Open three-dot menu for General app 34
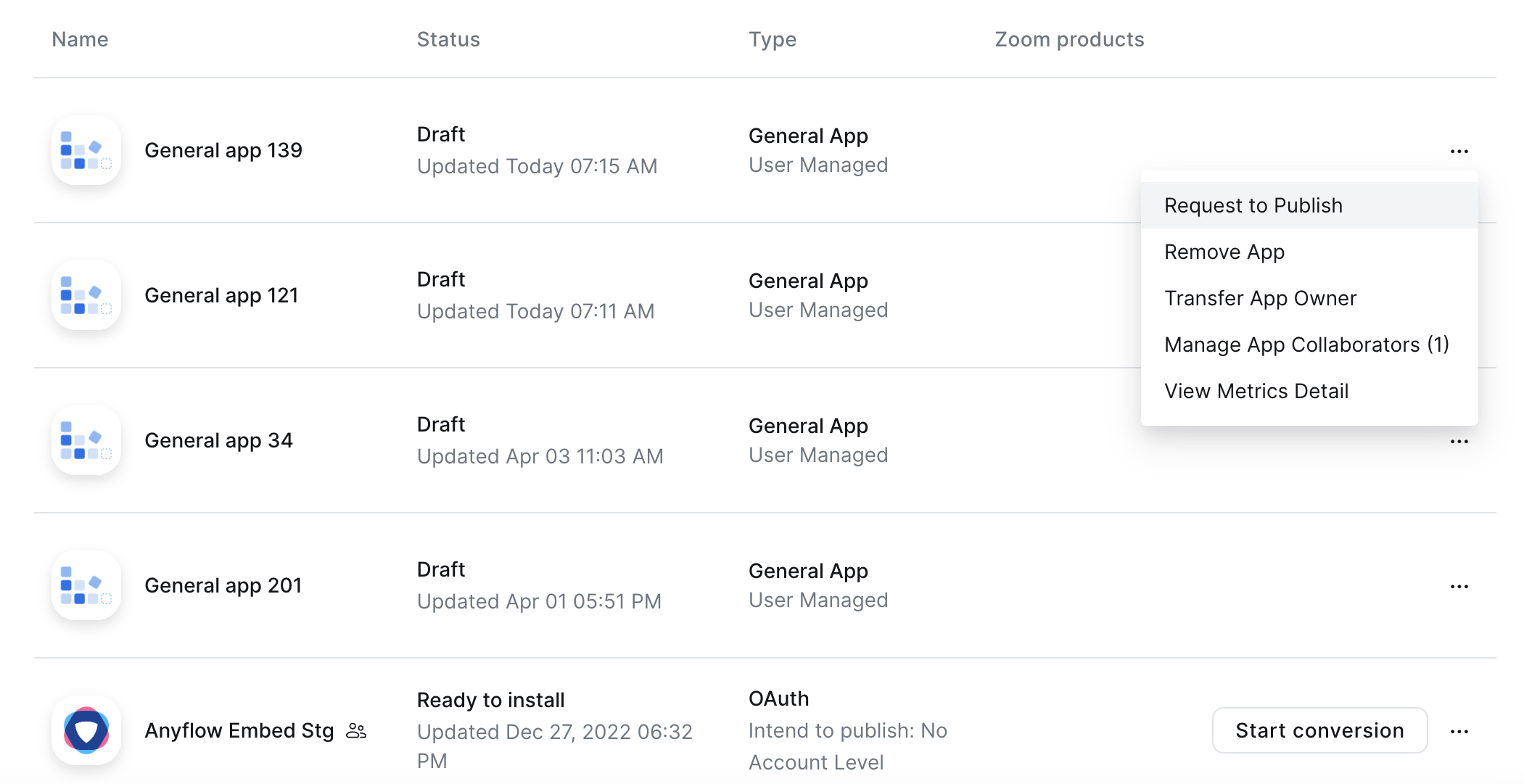Viewport: 1524px width, 784px height. [1459, 442]
